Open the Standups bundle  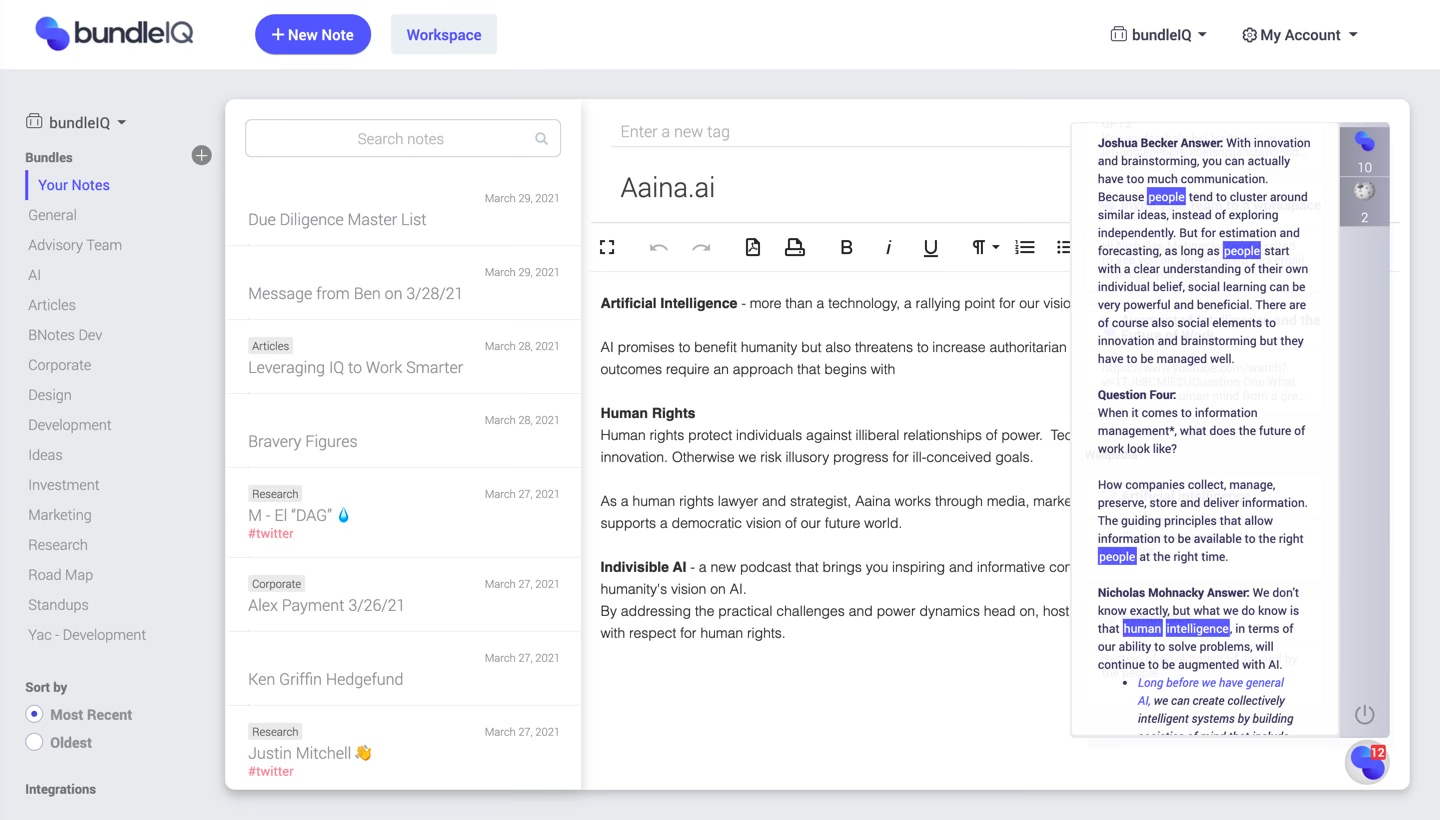point(58,605)
